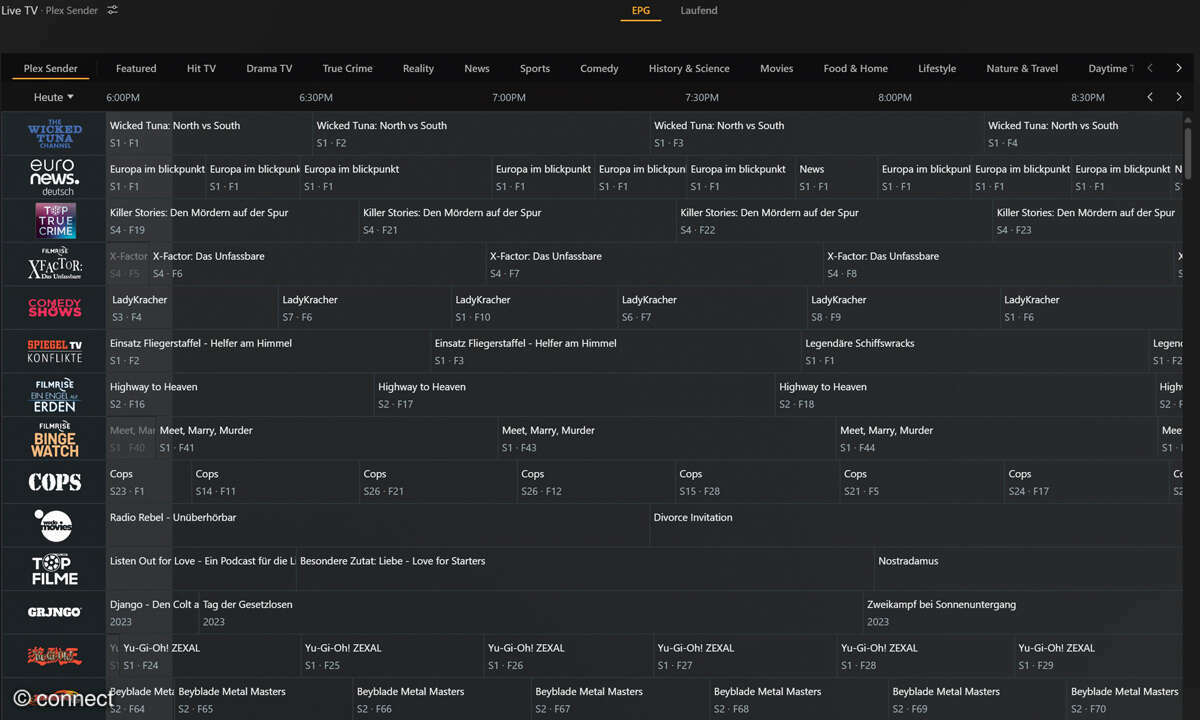
Task: Select X-Factor Das Unfassbare S4 F7
Action: (654, 264)
